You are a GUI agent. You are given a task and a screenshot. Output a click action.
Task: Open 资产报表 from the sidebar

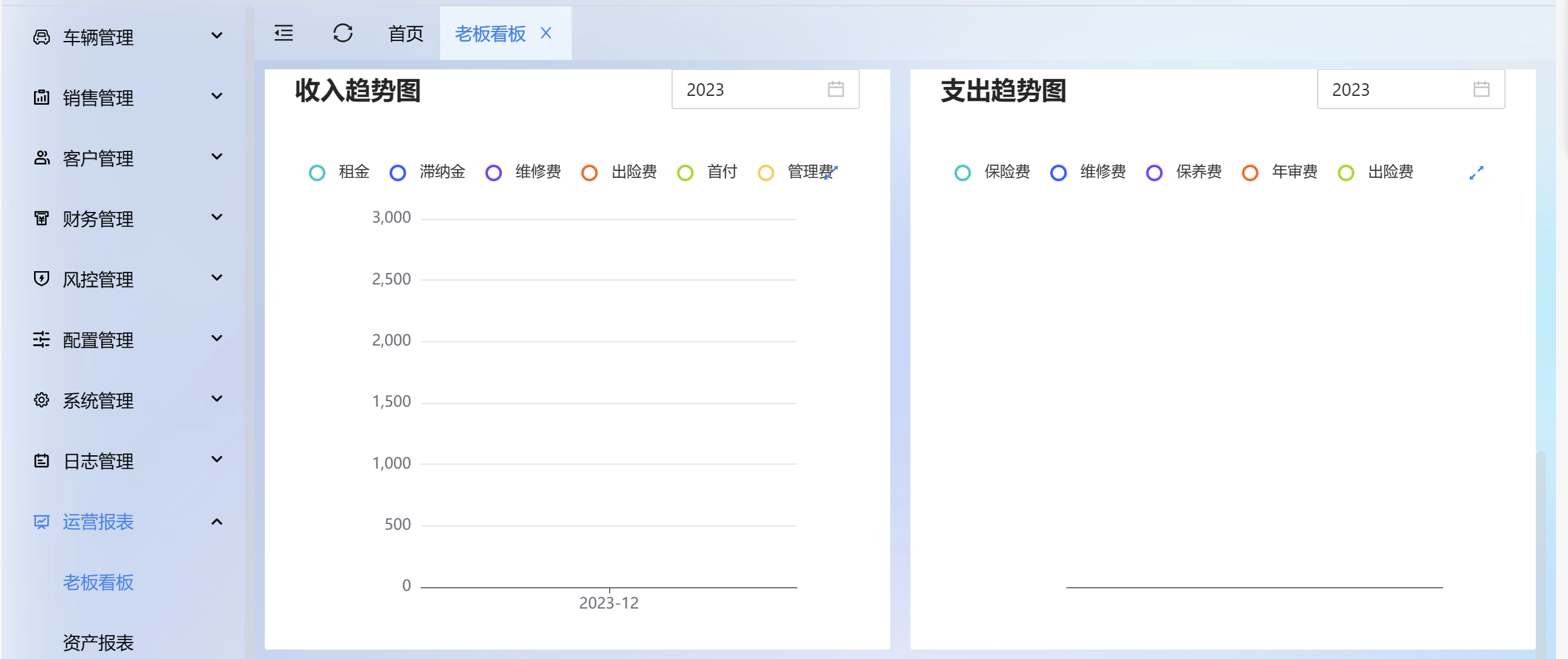[98, 643]
